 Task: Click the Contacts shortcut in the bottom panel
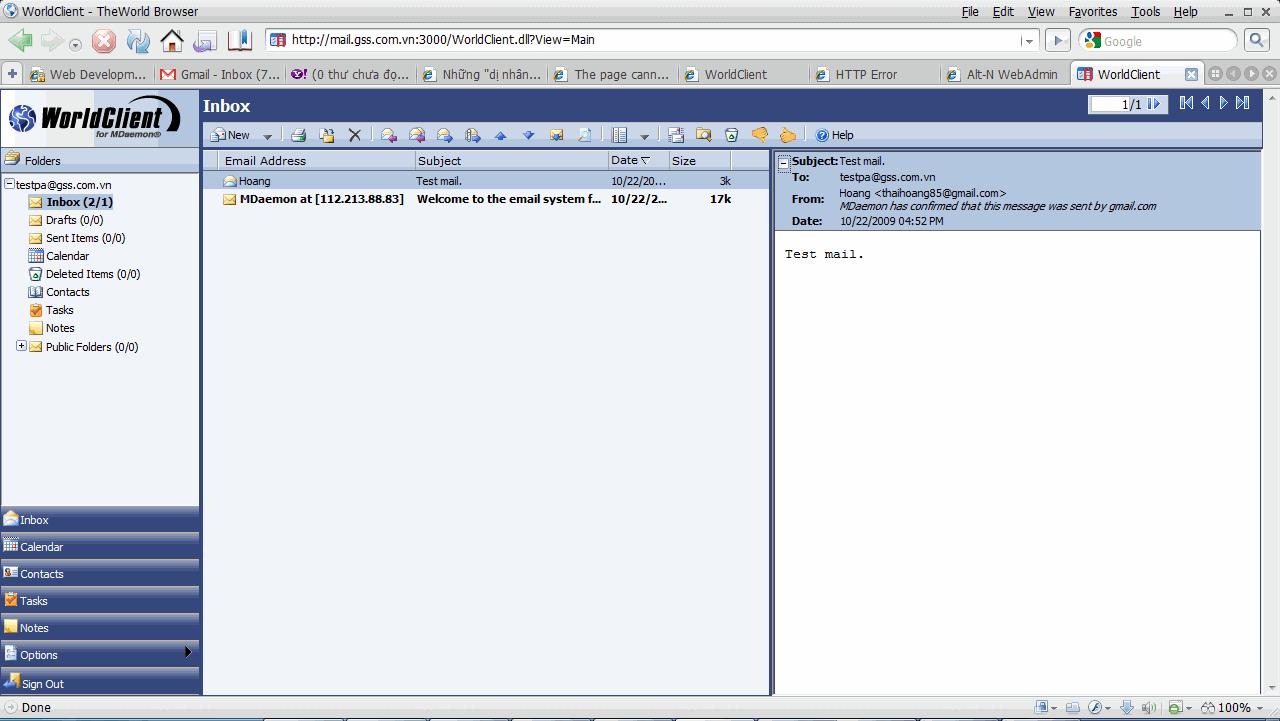point(100,573)
